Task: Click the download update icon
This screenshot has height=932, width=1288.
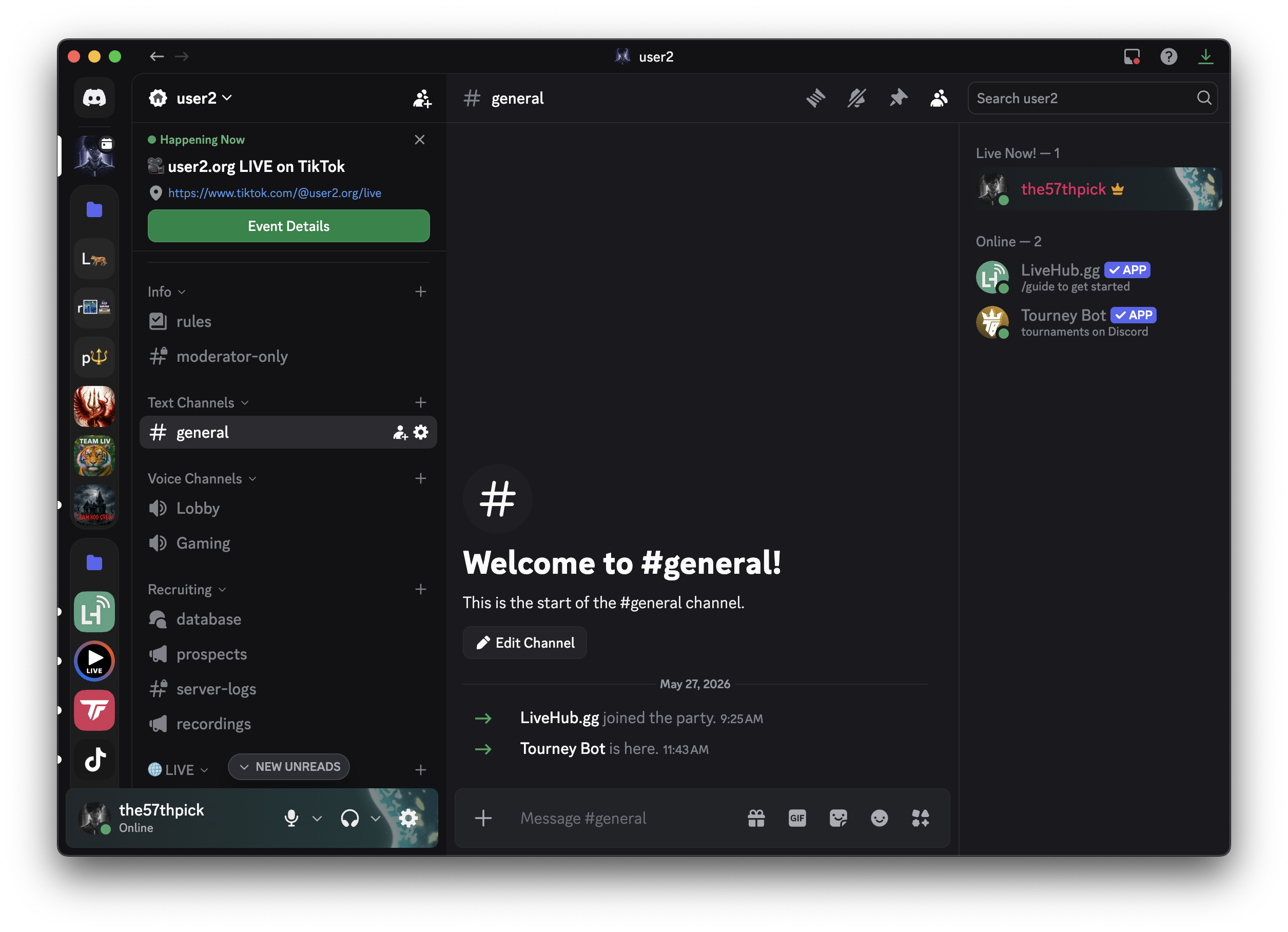Action: point(1206,56)
